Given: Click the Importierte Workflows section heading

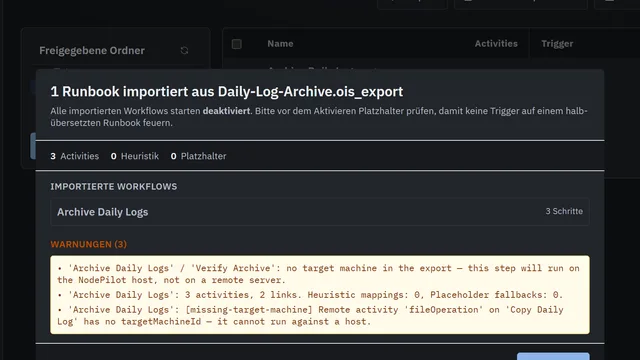Looking at the screenshot, I should [x=113, y=187].
